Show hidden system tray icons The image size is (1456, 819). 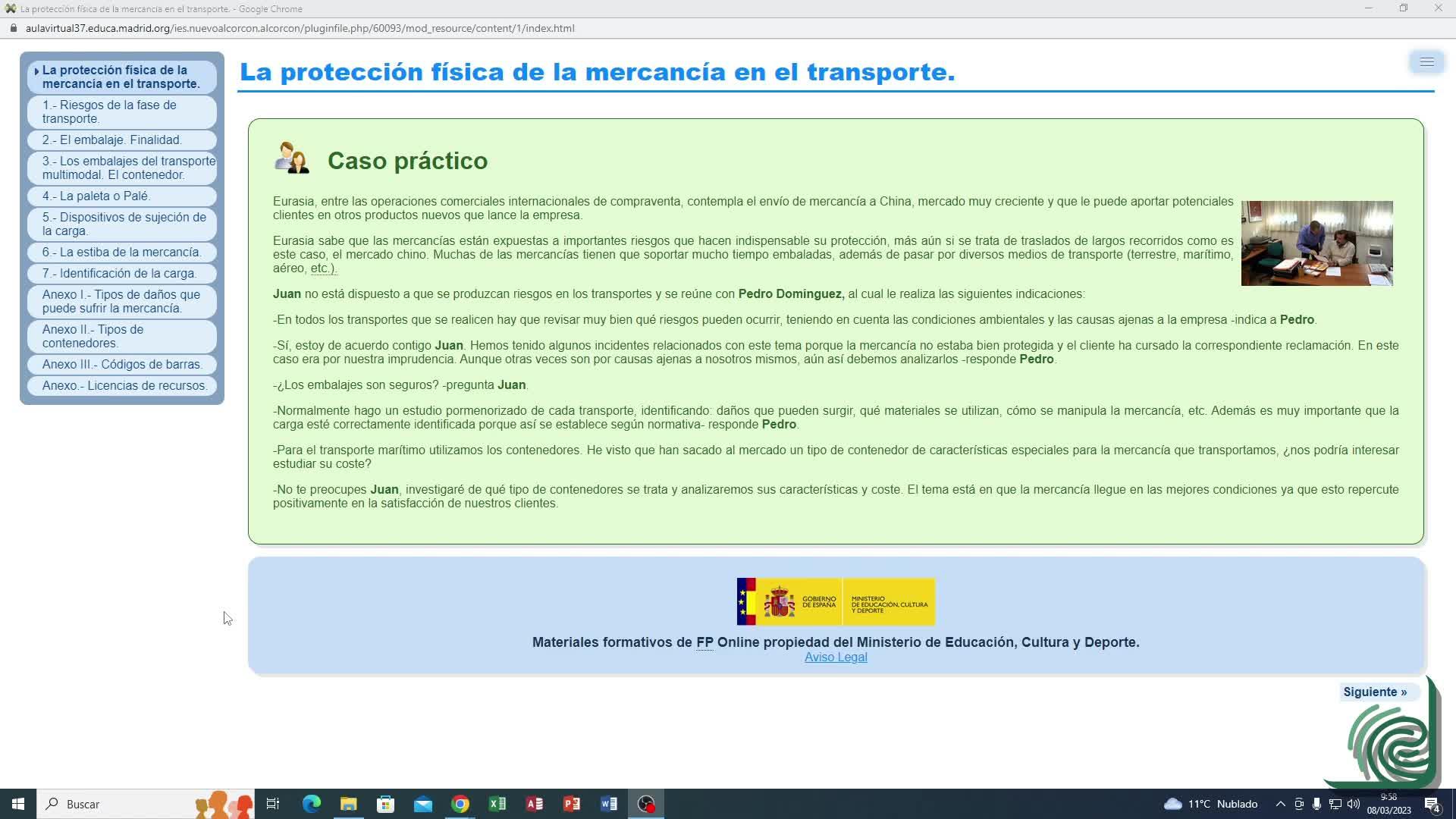(1281, 804)
